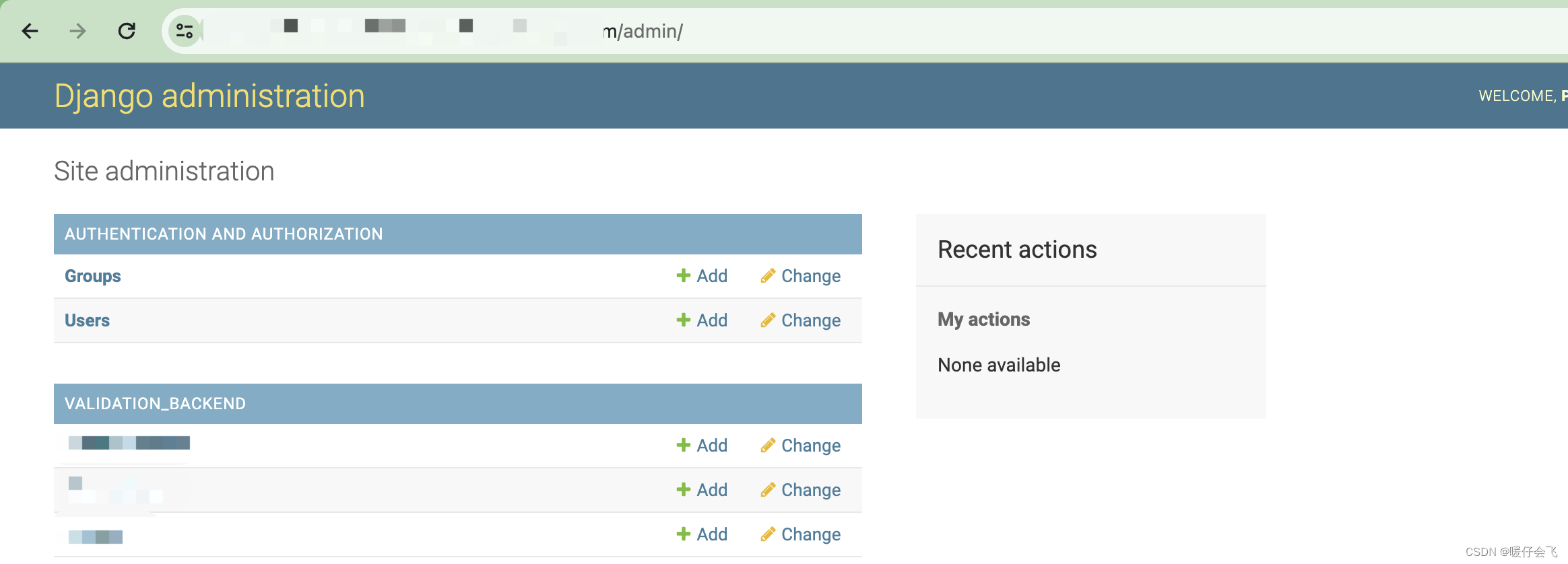Screen dimensions: 1568x564
Task: Click Add in first VALIDATION_BACKEND row
Action: 712,446
